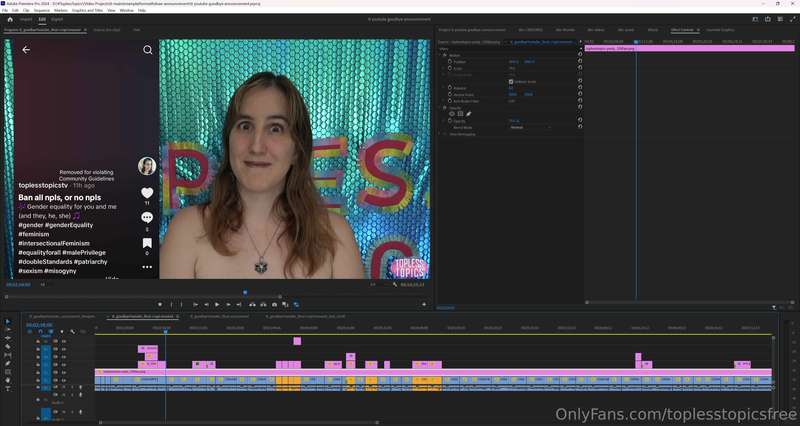Open the Effect Controls panel tab

(x=682, y=30)
